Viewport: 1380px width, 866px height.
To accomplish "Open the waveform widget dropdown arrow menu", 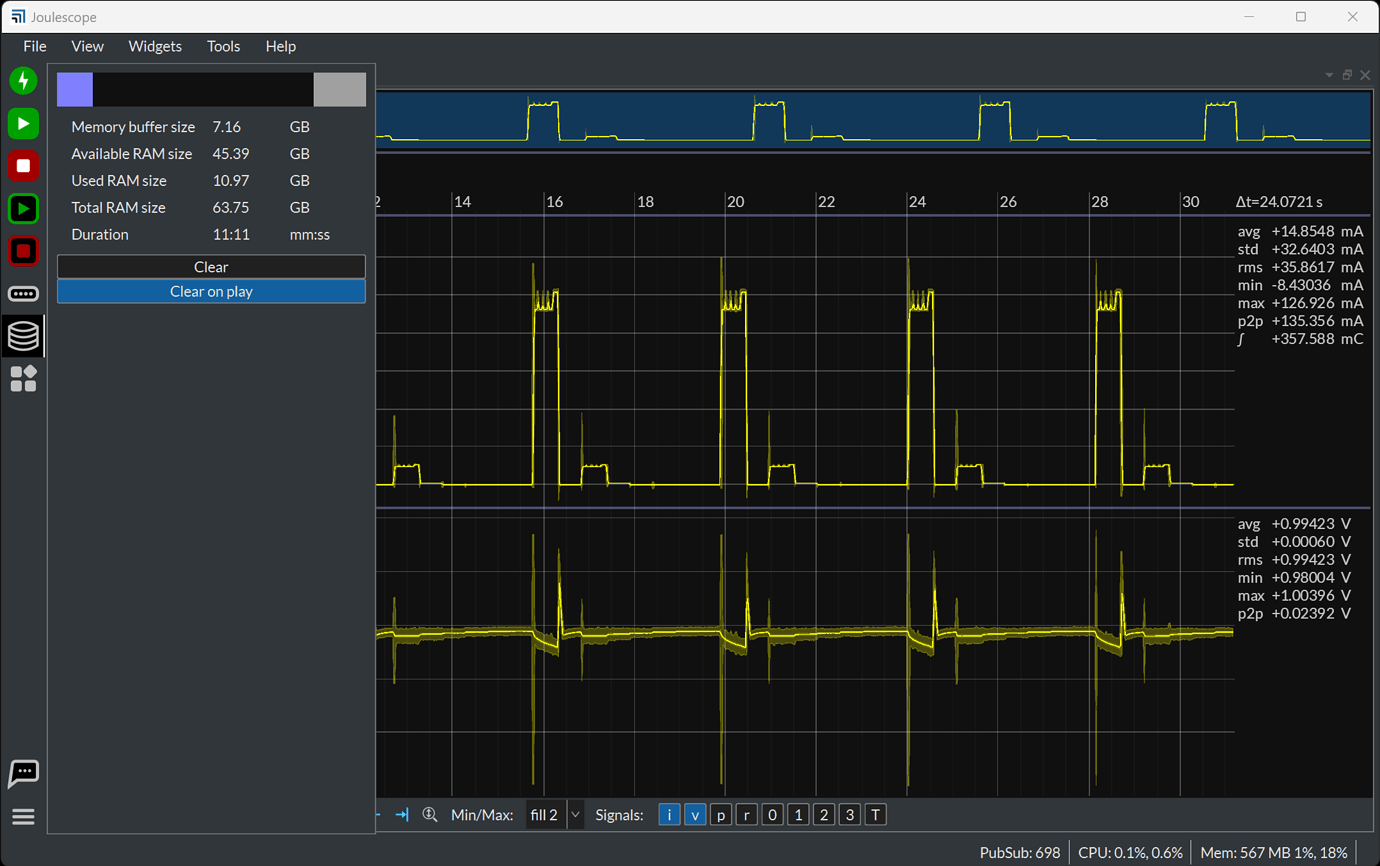I will [1329, 75].
